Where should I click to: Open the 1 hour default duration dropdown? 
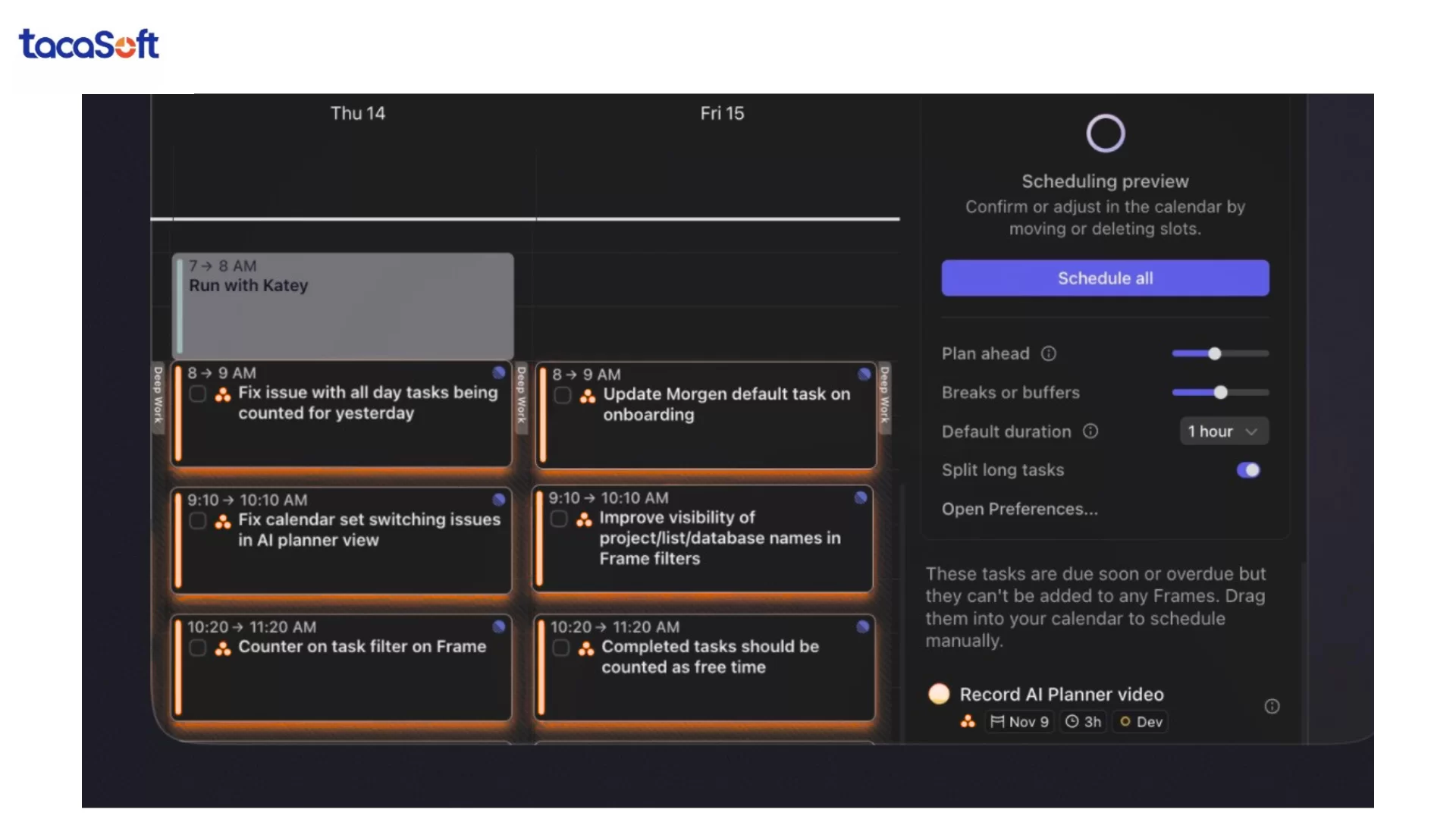(1223, 431)
